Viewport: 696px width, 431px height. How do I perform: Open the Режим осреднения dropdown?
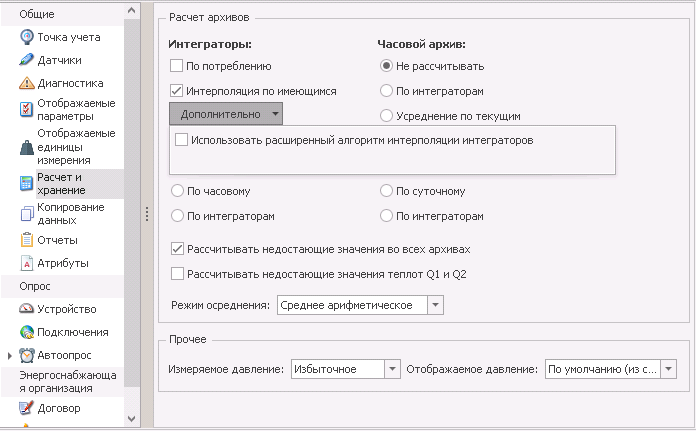(435, 305)
